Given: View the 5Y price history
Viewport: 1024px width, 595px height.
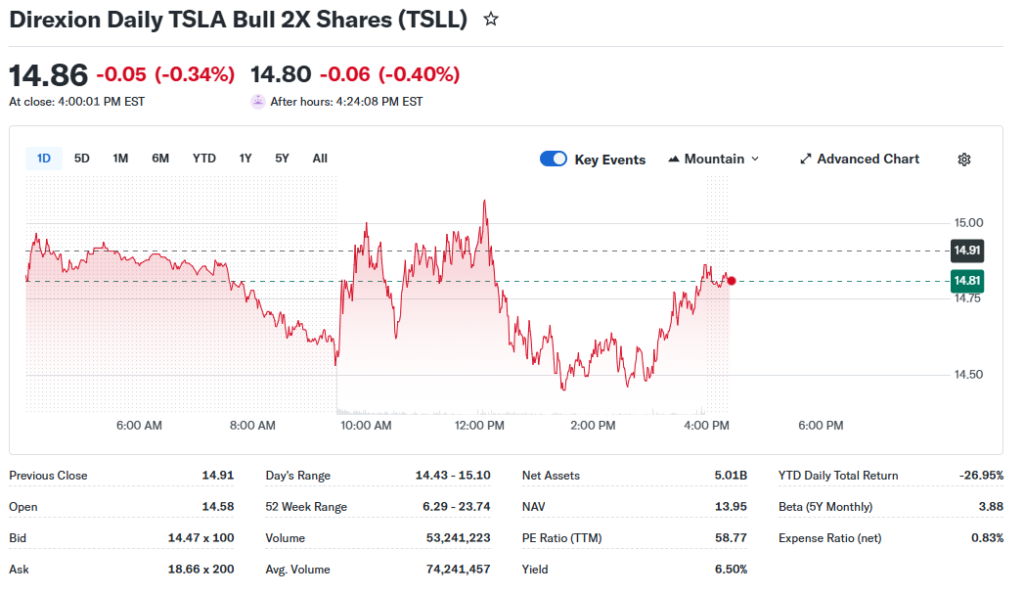Looking at the screenshot, I should tap(282, 158).
